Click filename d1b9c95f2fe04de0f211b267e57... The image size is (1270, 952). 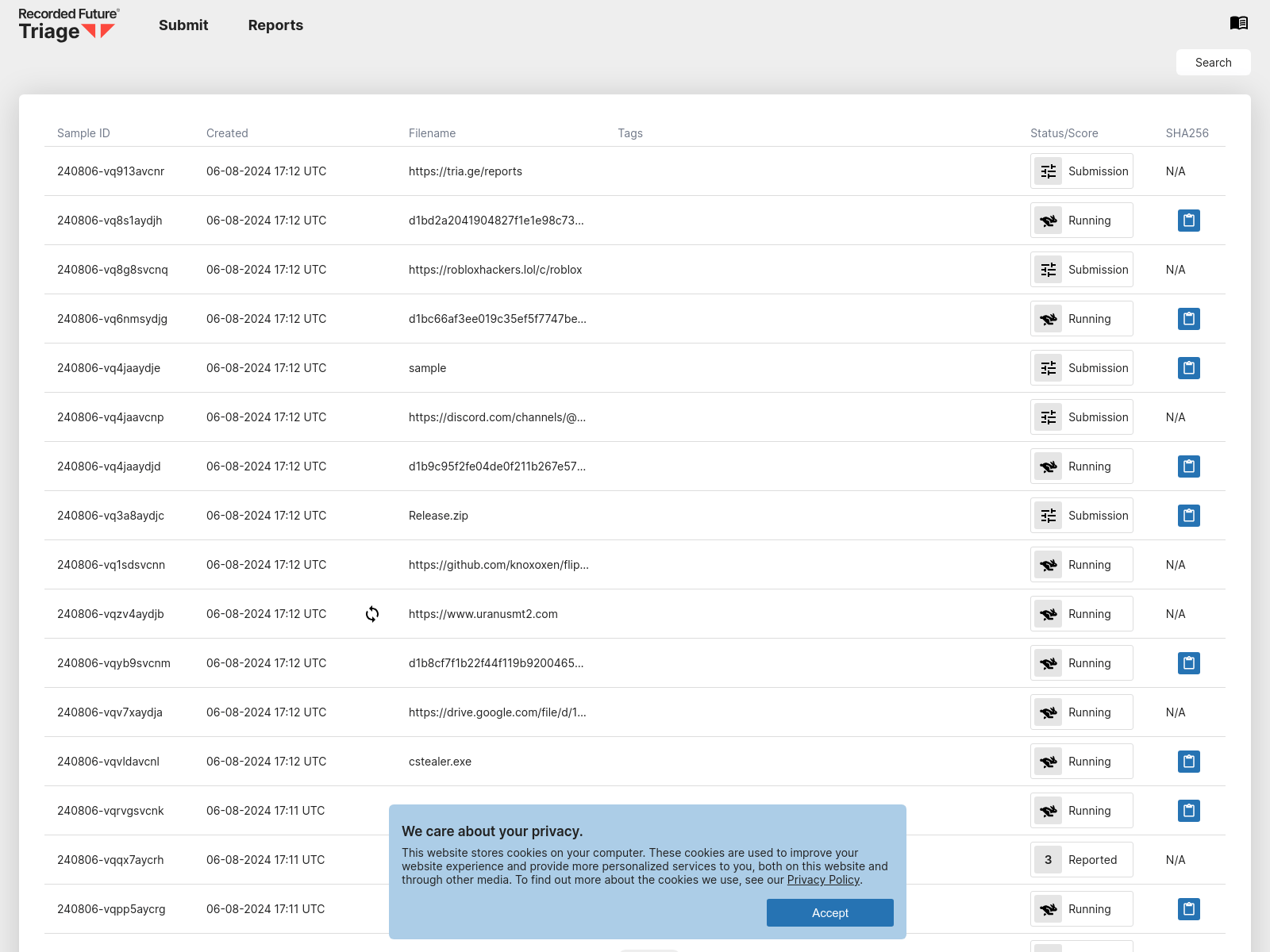click(497, 466)
